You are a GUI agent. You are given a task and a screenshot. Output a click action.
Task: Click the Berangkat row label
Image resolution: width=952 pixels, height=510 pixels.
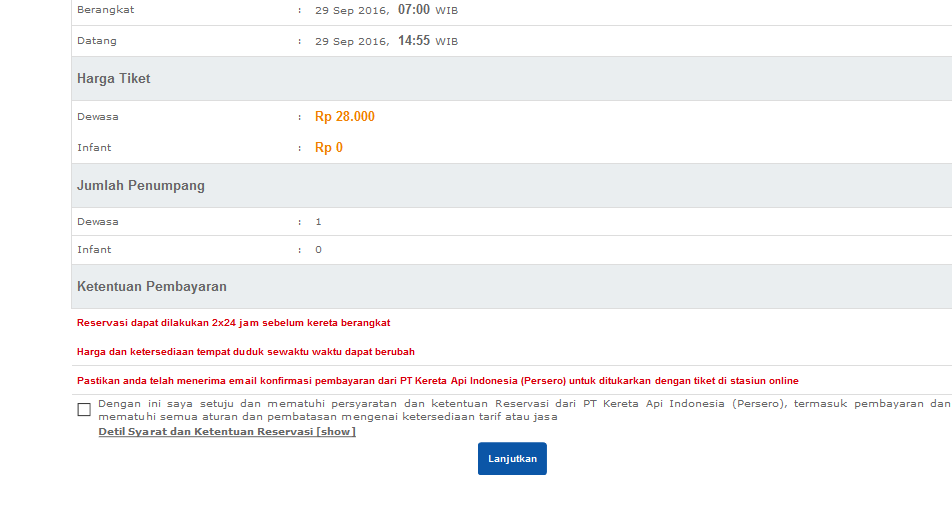coord(106,10)
